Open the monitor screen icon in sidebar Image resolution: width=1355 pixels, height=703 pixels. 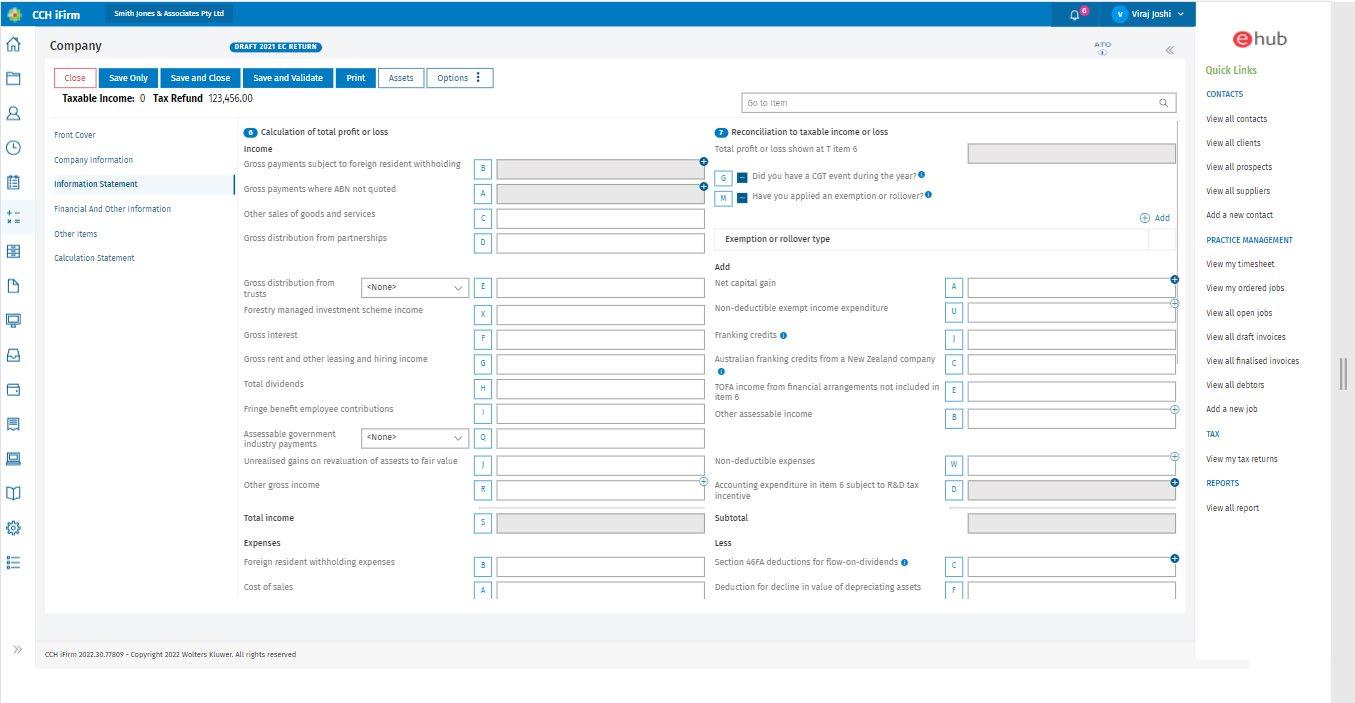click(x=14, y=320)
